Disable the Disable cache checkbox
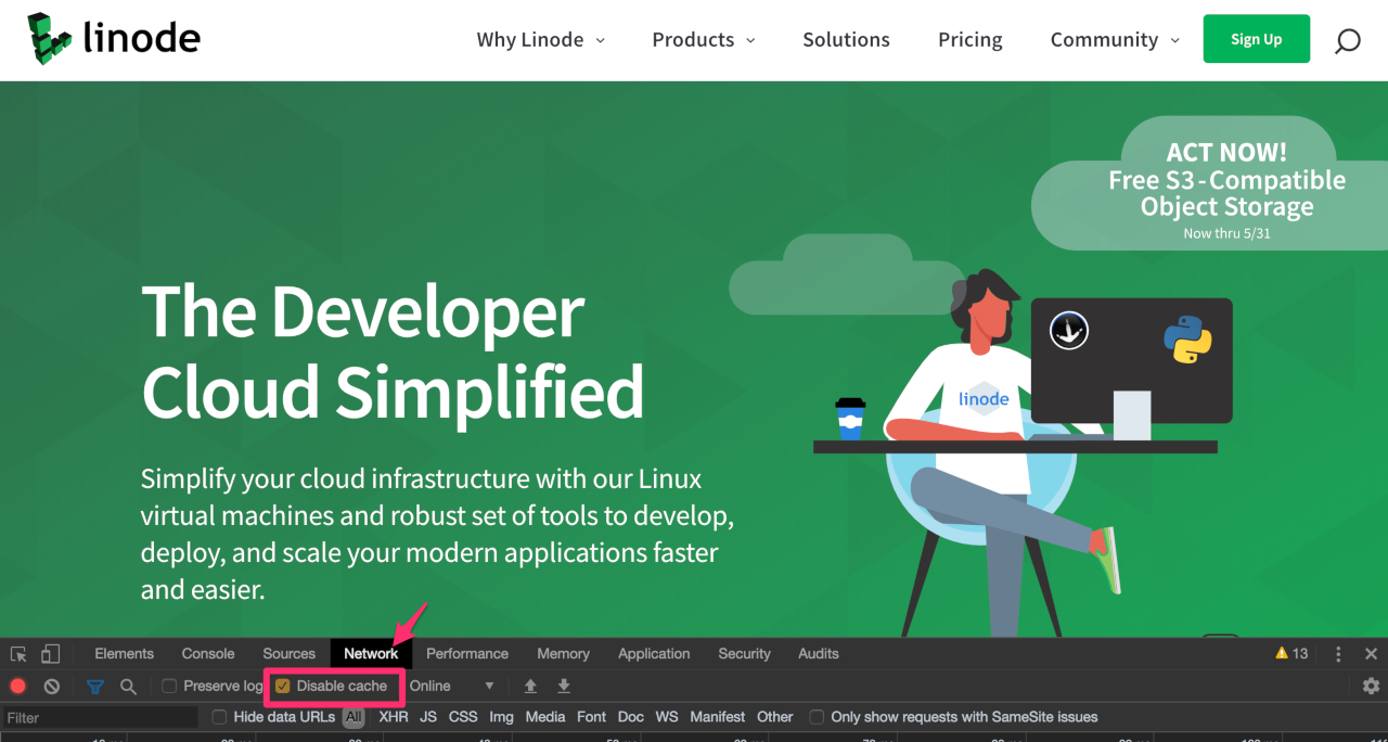This screenshot has height=742, width=1388. pos(281,686)
